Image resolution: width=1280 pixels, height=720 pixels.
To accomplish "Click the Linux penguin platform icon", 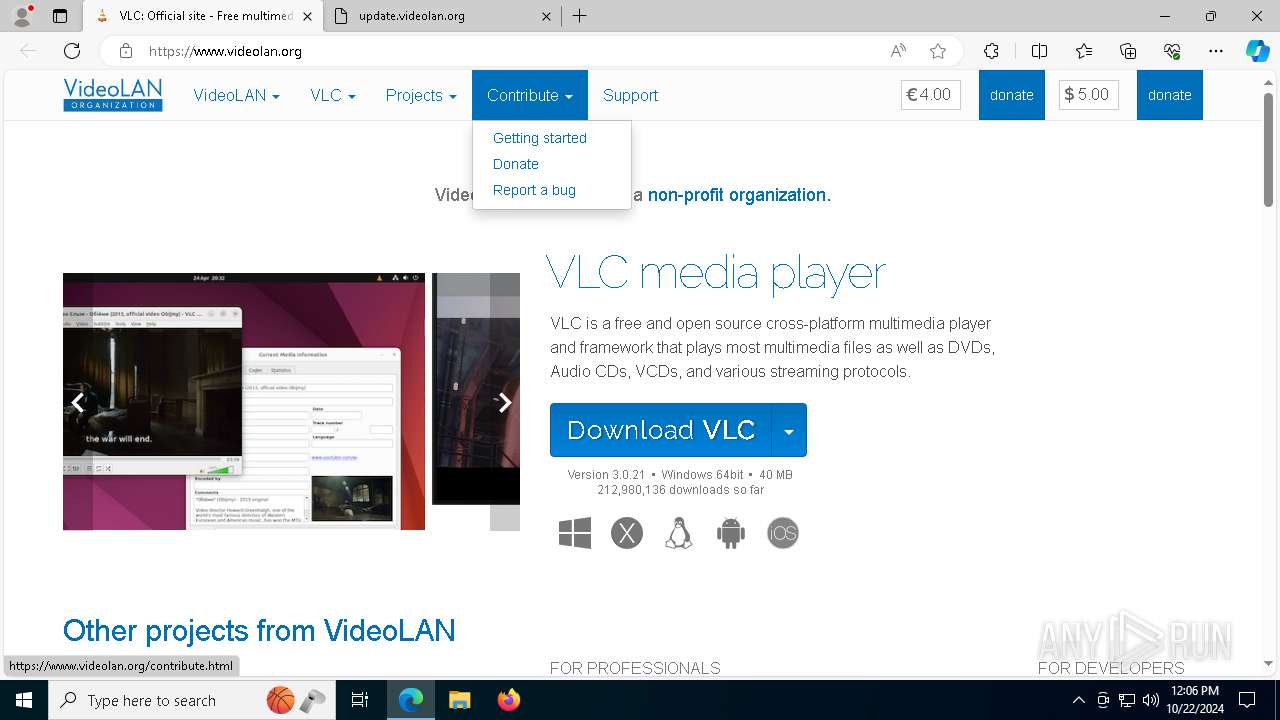I will [x=679, y=533].
